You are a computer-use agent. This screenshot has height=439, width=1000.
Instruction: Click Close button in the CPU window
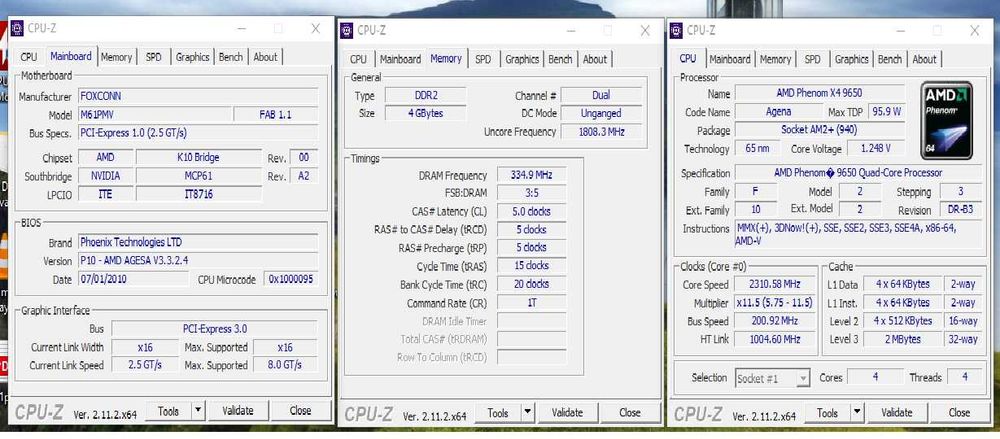(959, 413)
